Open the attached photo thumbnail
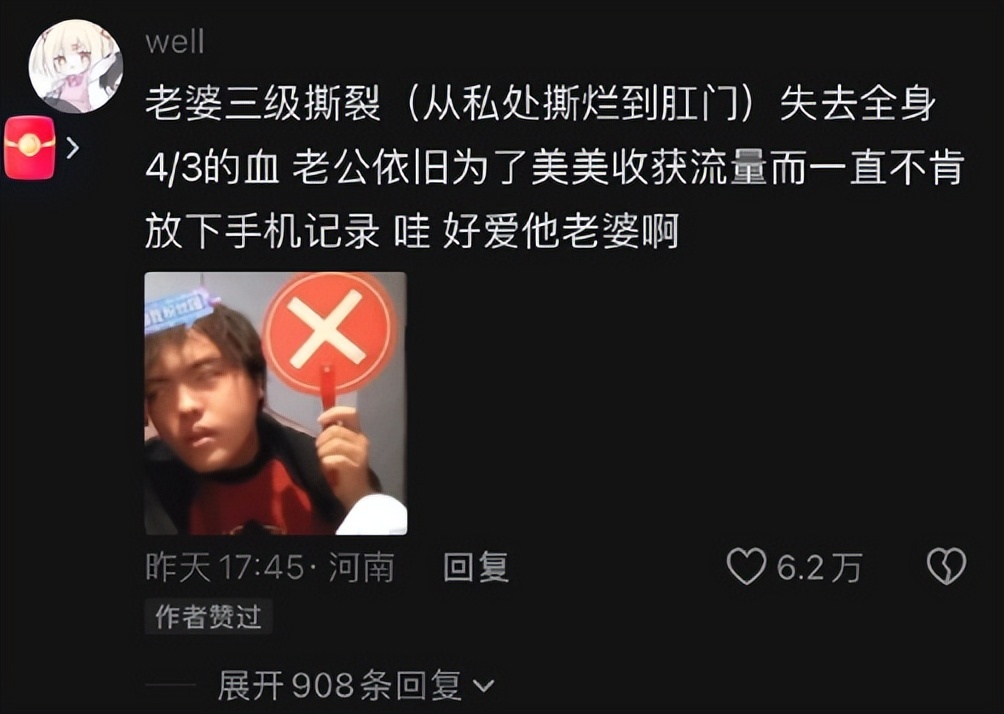 (x=276, y=403)
